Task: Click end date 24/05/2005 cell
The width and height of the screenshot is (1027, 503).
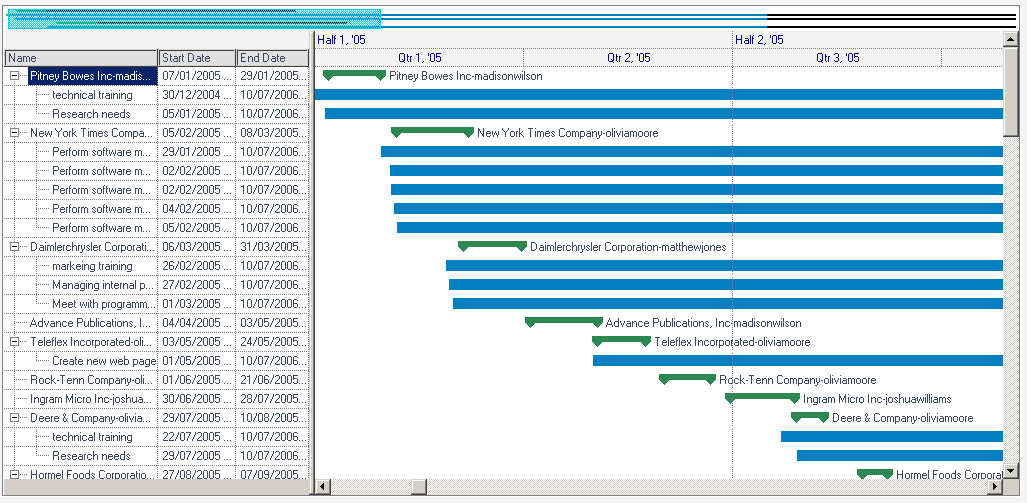Action: pos(272,342)
